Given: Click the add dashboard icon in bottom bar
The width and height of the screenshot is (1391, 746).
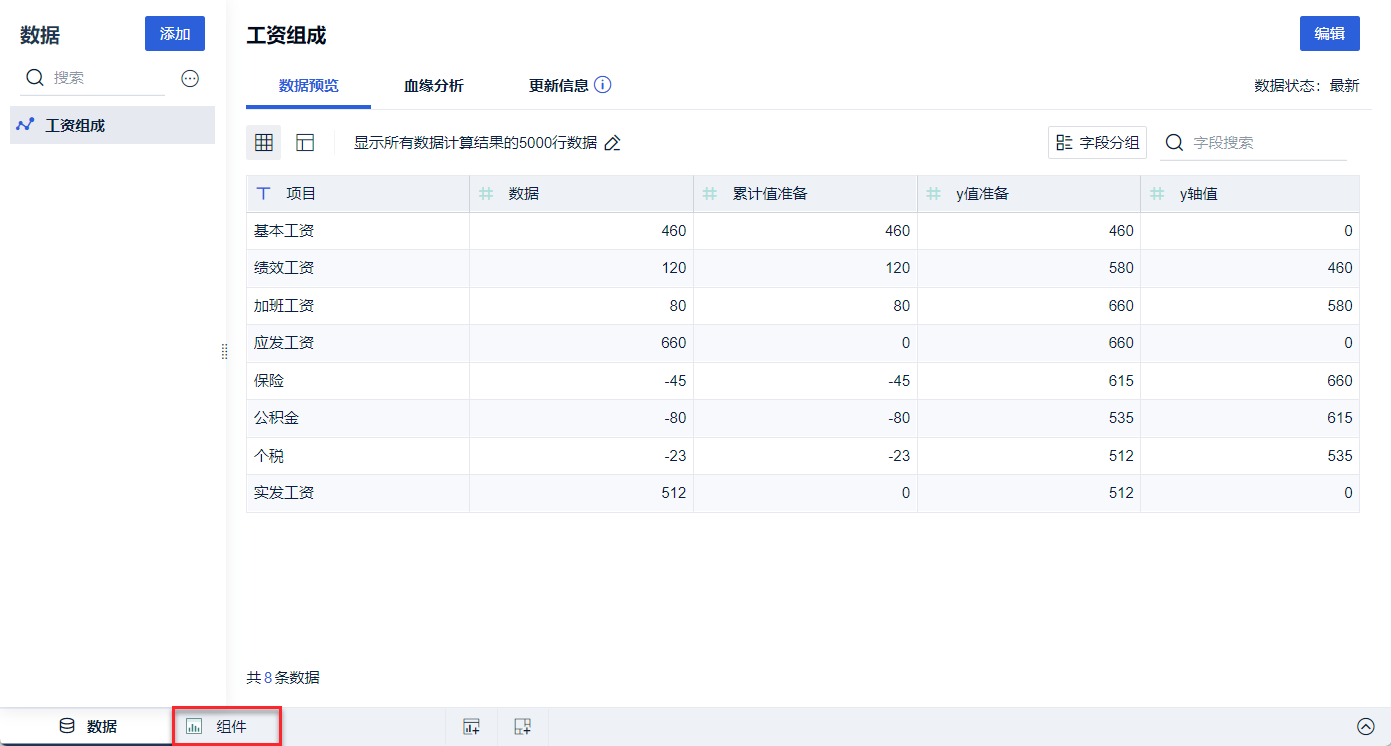Looking at the screenshot, I should [522, 727].
